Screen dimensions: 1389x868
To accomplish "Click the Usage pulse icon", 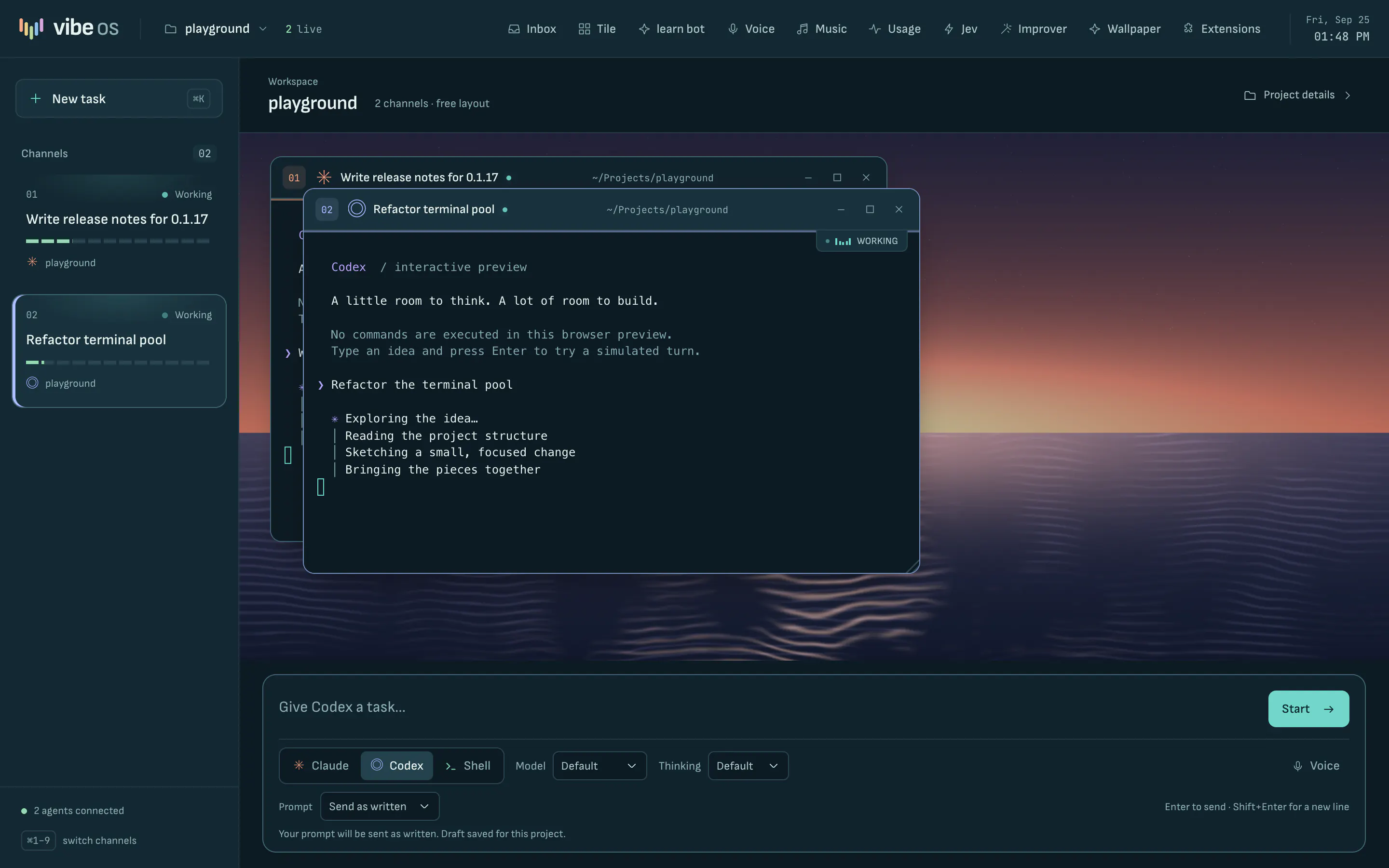I will point(875,29).
